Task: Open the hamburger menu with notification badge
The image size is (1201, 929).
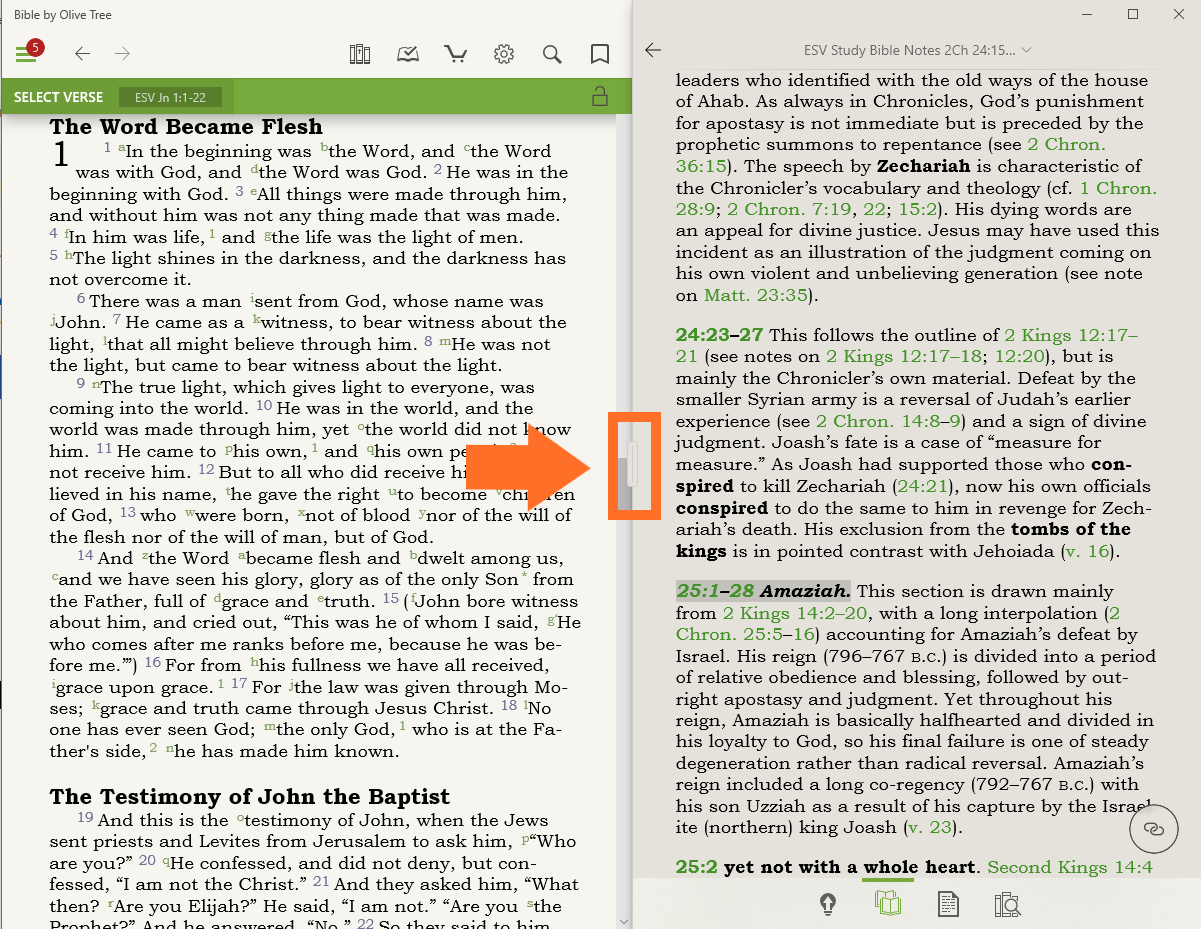Action: [x=26, y=54]
